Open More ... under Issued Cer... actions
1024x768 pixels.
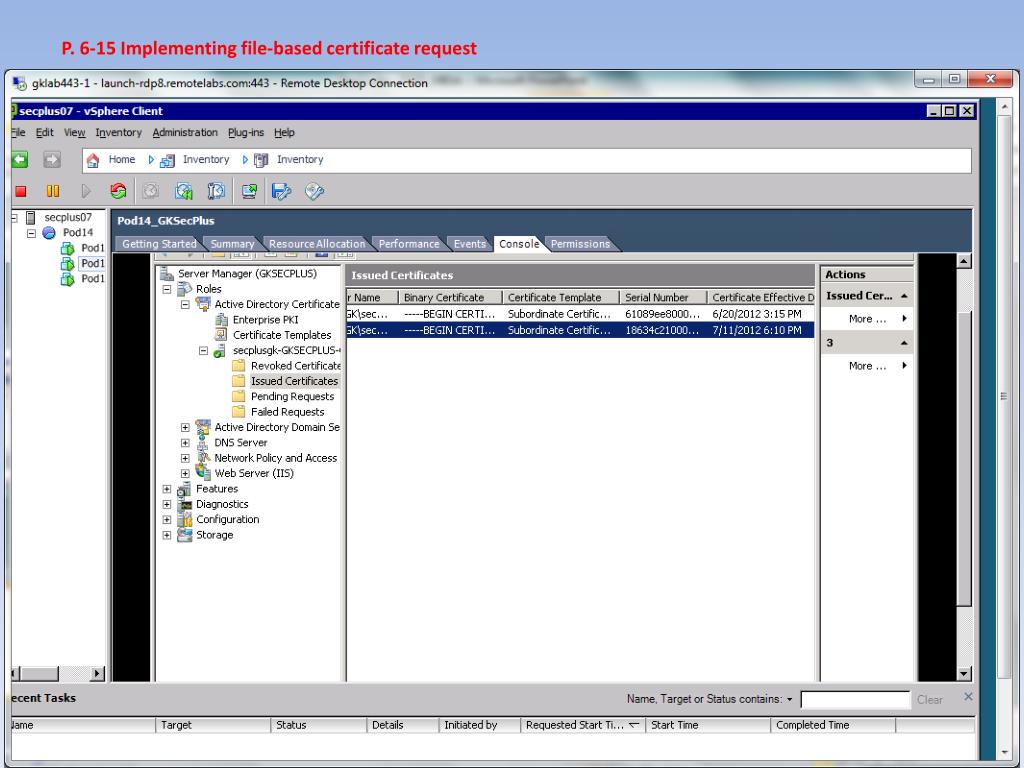tap(867, 319)
